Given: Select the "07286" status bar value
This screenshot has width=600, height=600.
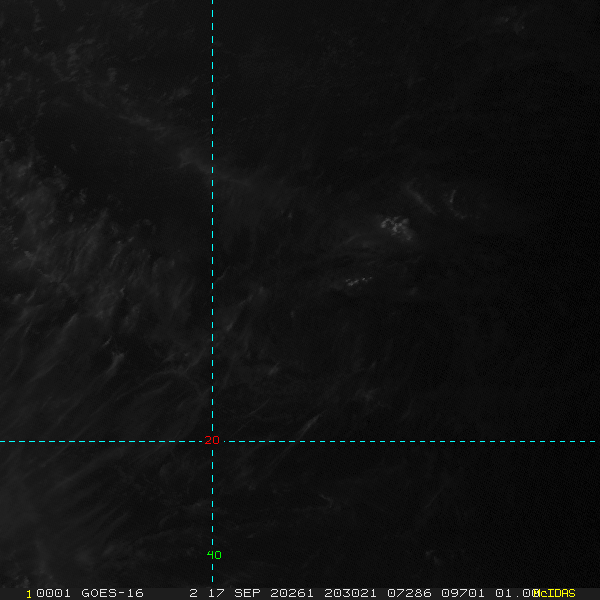Looking at the screenshot, I should (409, 593).
